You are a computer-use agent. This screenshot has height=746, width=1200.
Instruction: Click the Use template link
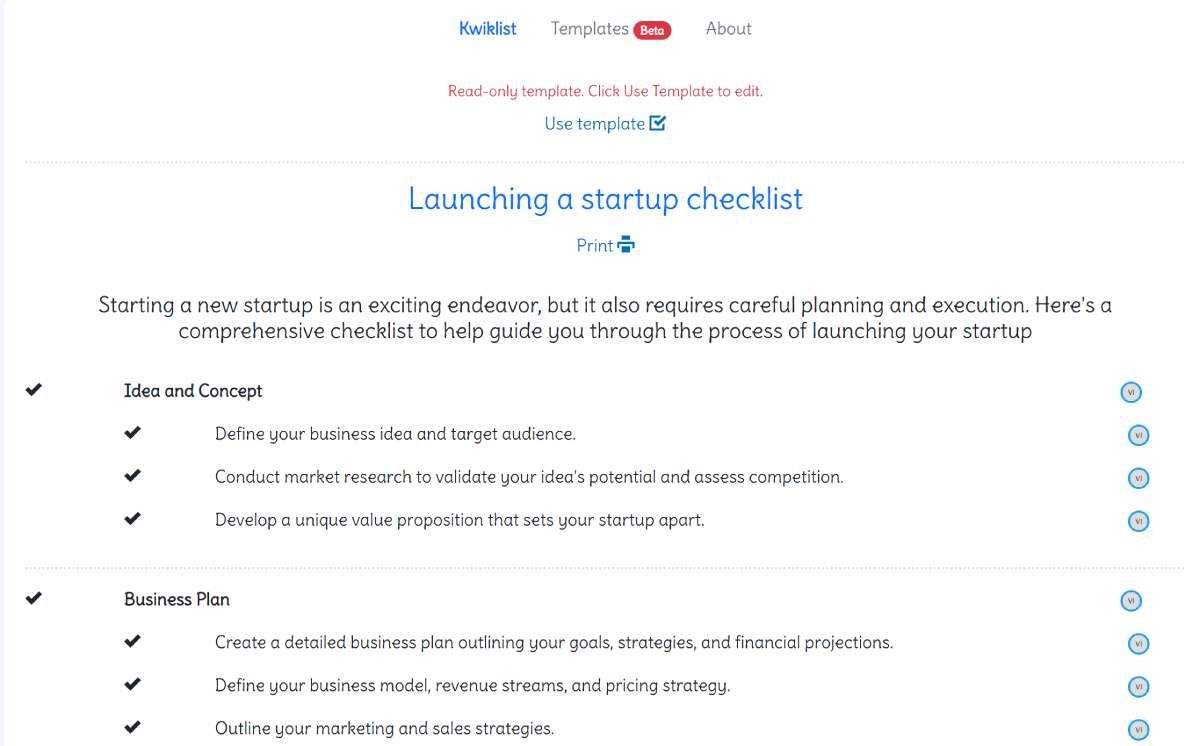pyautogui.click(x=595, y=123)
